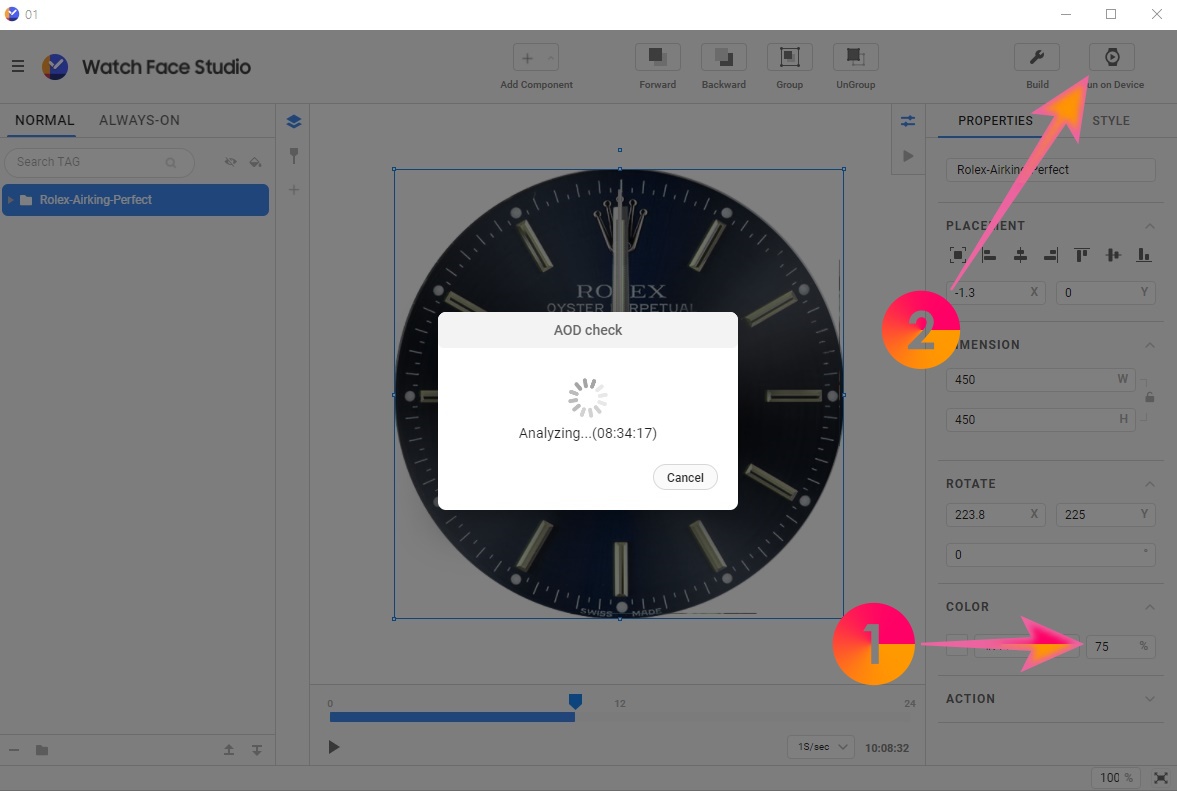The height and width of the screenshot is (791, 1177).
Task: Click the placement Y value field
Action: click(x=1105, y=293)
